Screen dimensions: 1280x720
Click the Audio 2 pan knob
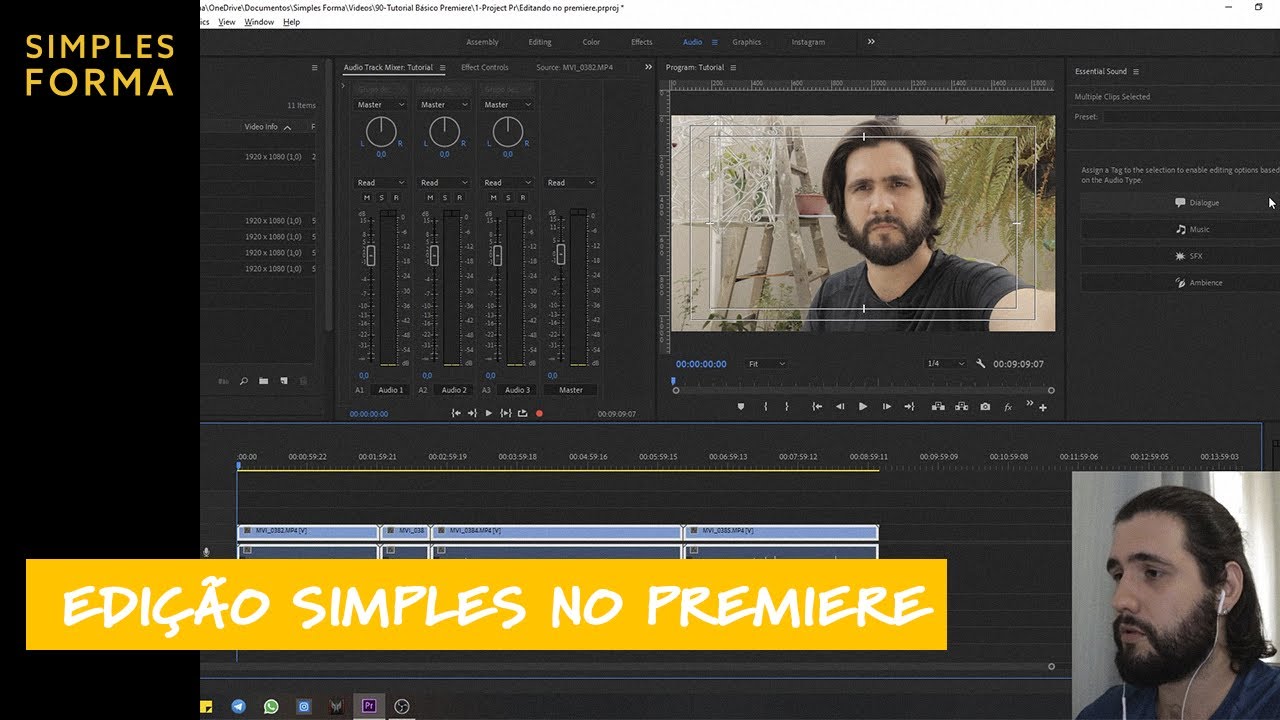[444, 131]
